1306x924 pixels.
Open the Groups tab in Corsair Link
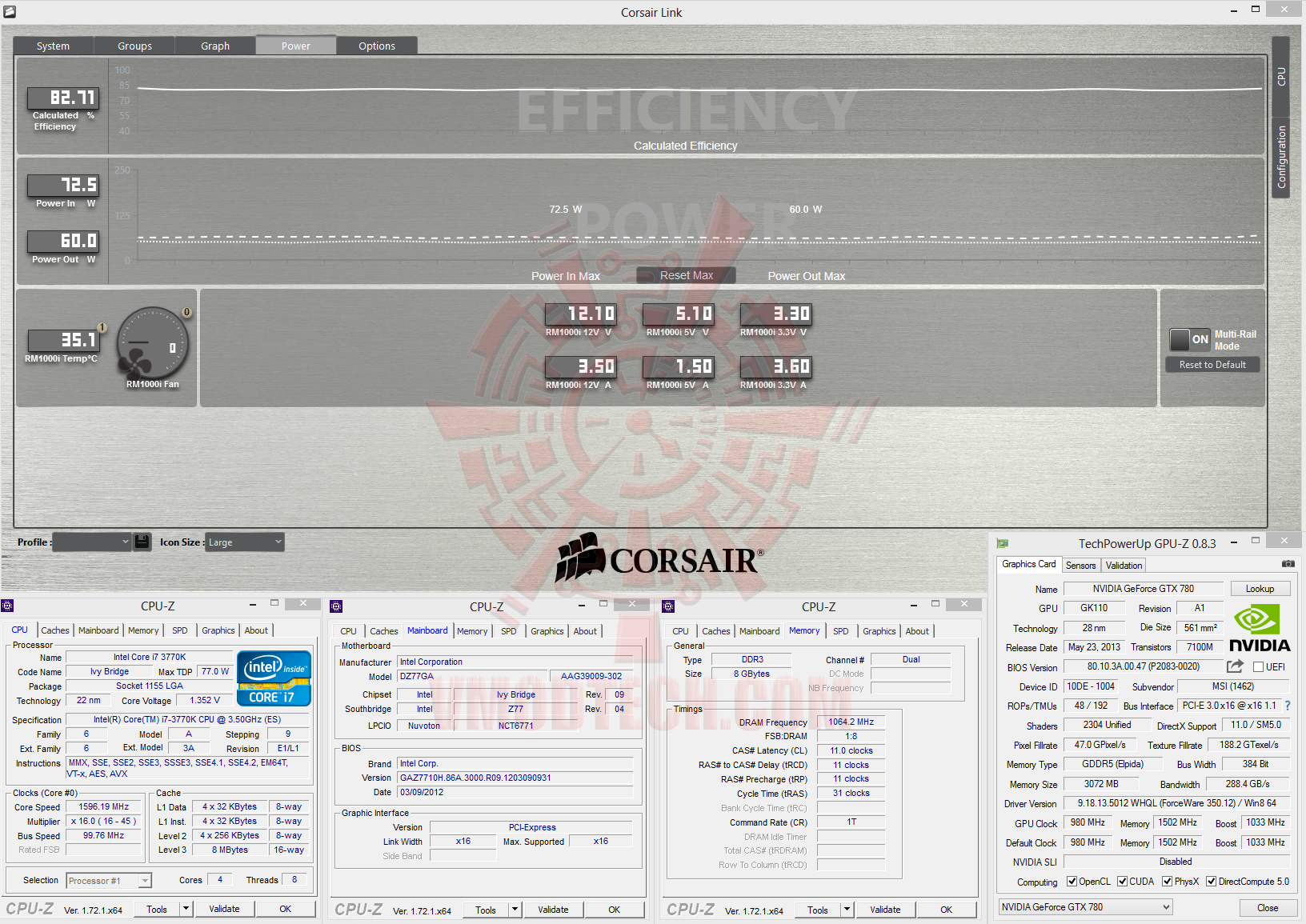click(x=134, y=46)
